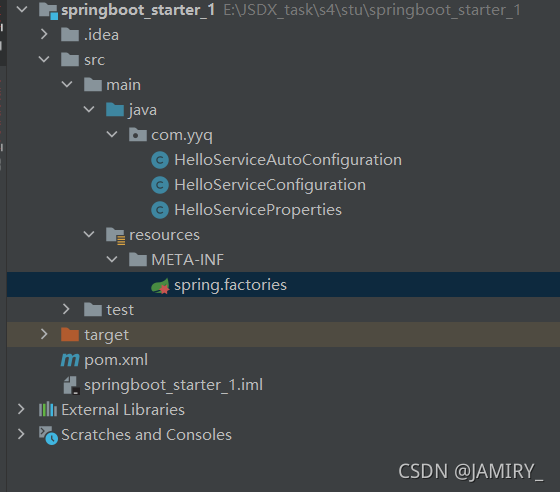Image resolution: width=560 pixels, height=492 pixels.
Task: Collapse the com.yyq package
Action: [112, 134]
